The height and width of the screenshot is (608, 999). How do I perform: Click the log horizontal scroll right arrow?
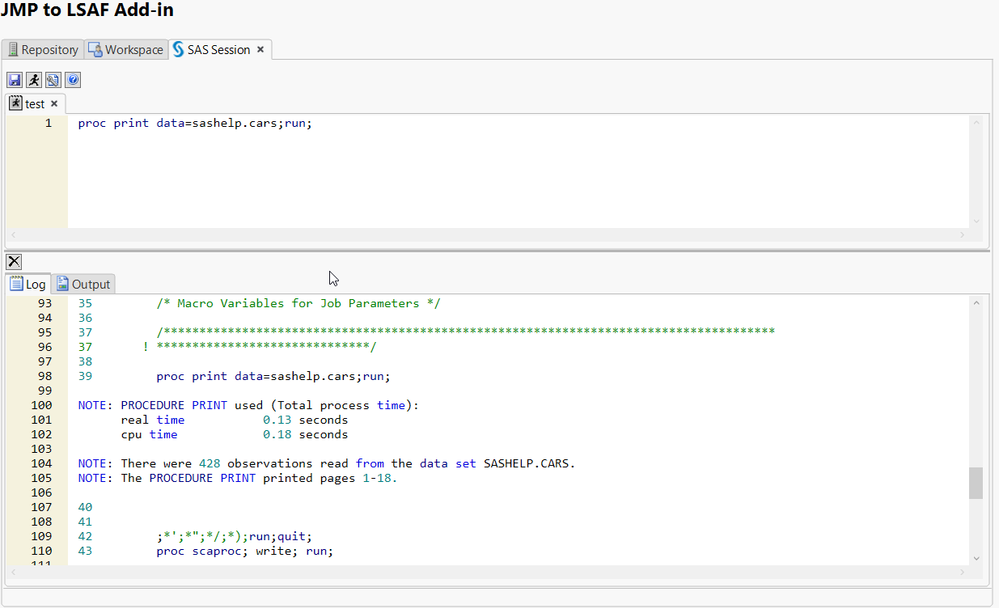pos(962,572)
